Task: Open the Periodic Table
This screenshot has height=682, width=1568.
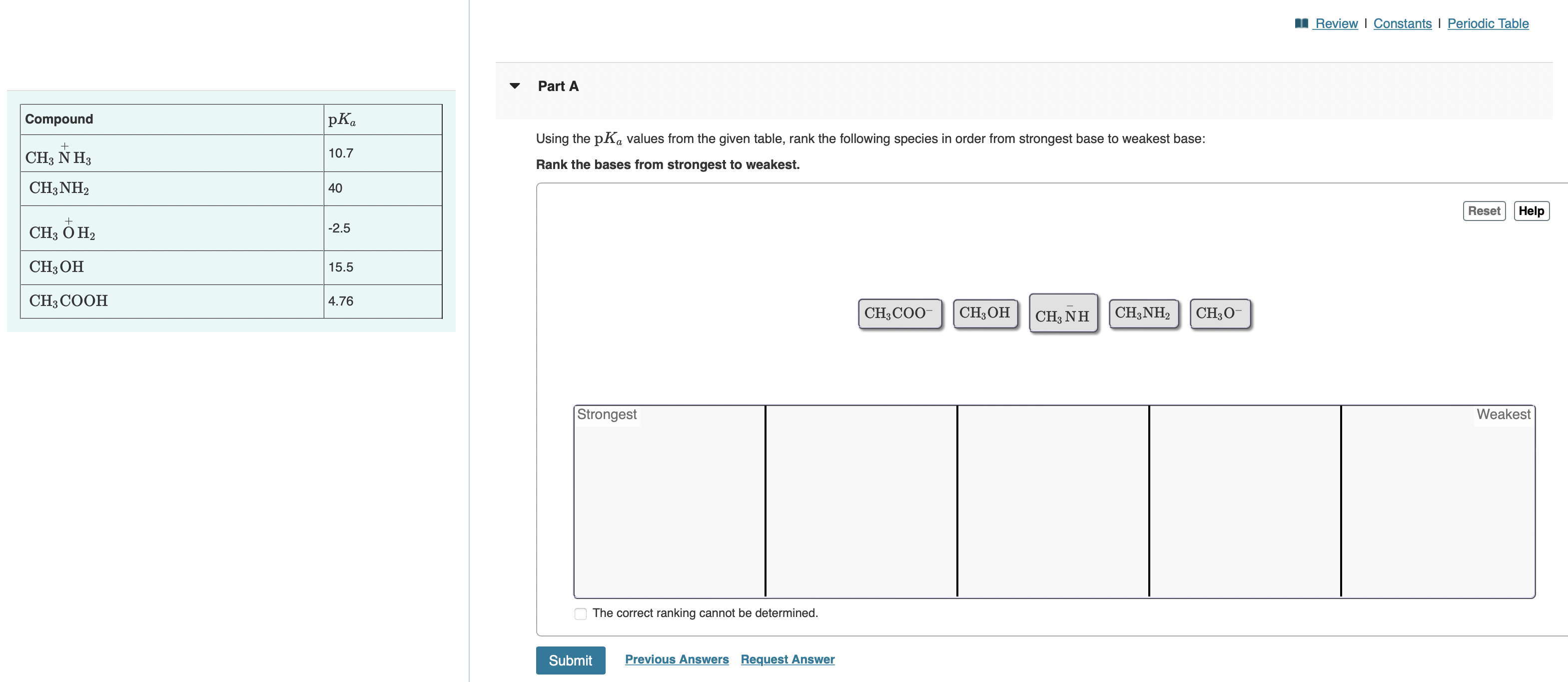Action: pyautogui.click(x=1488, y=23)
